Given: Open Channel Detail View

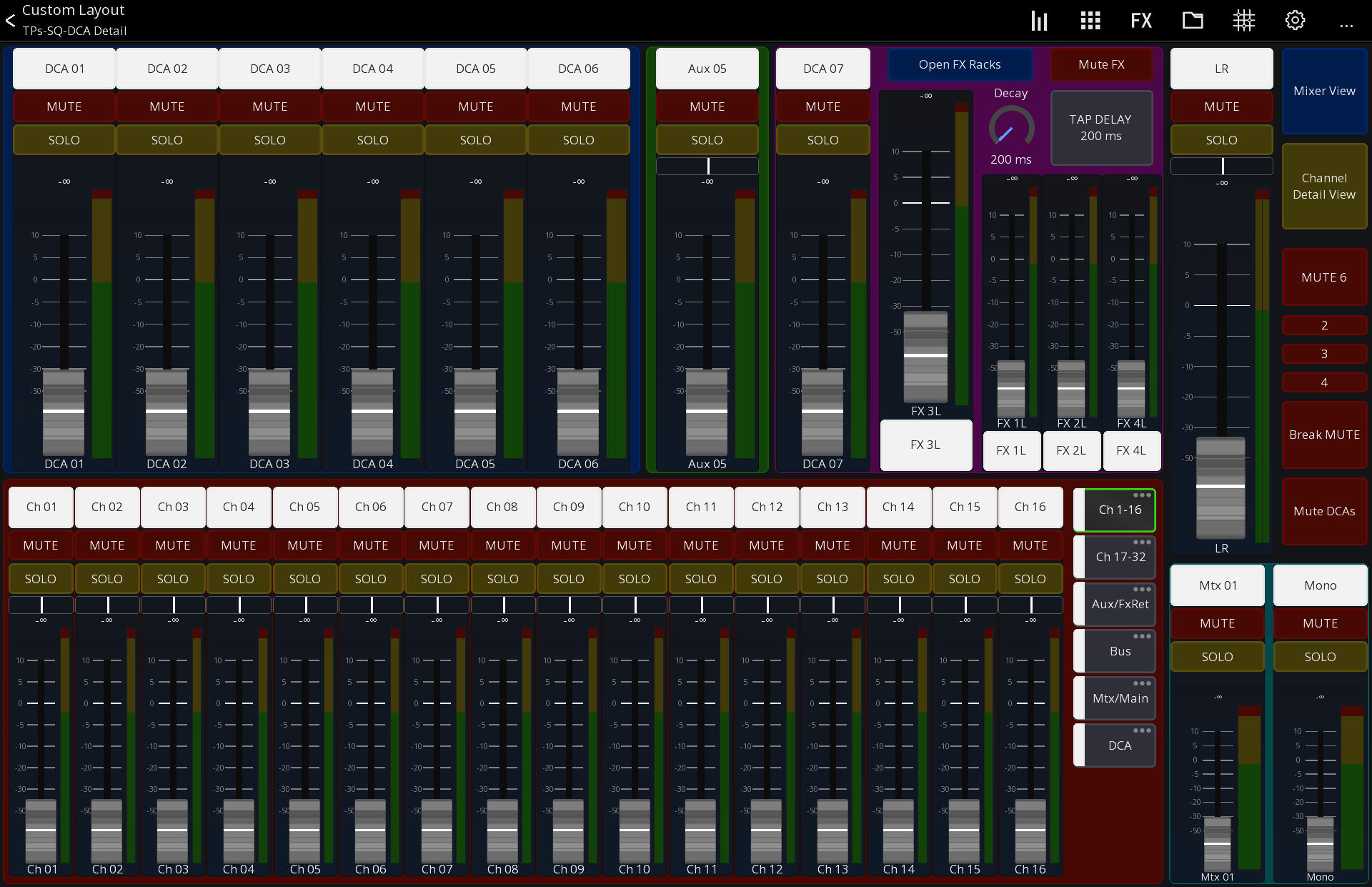Looking at the screenshot, I should [1324, 186].
